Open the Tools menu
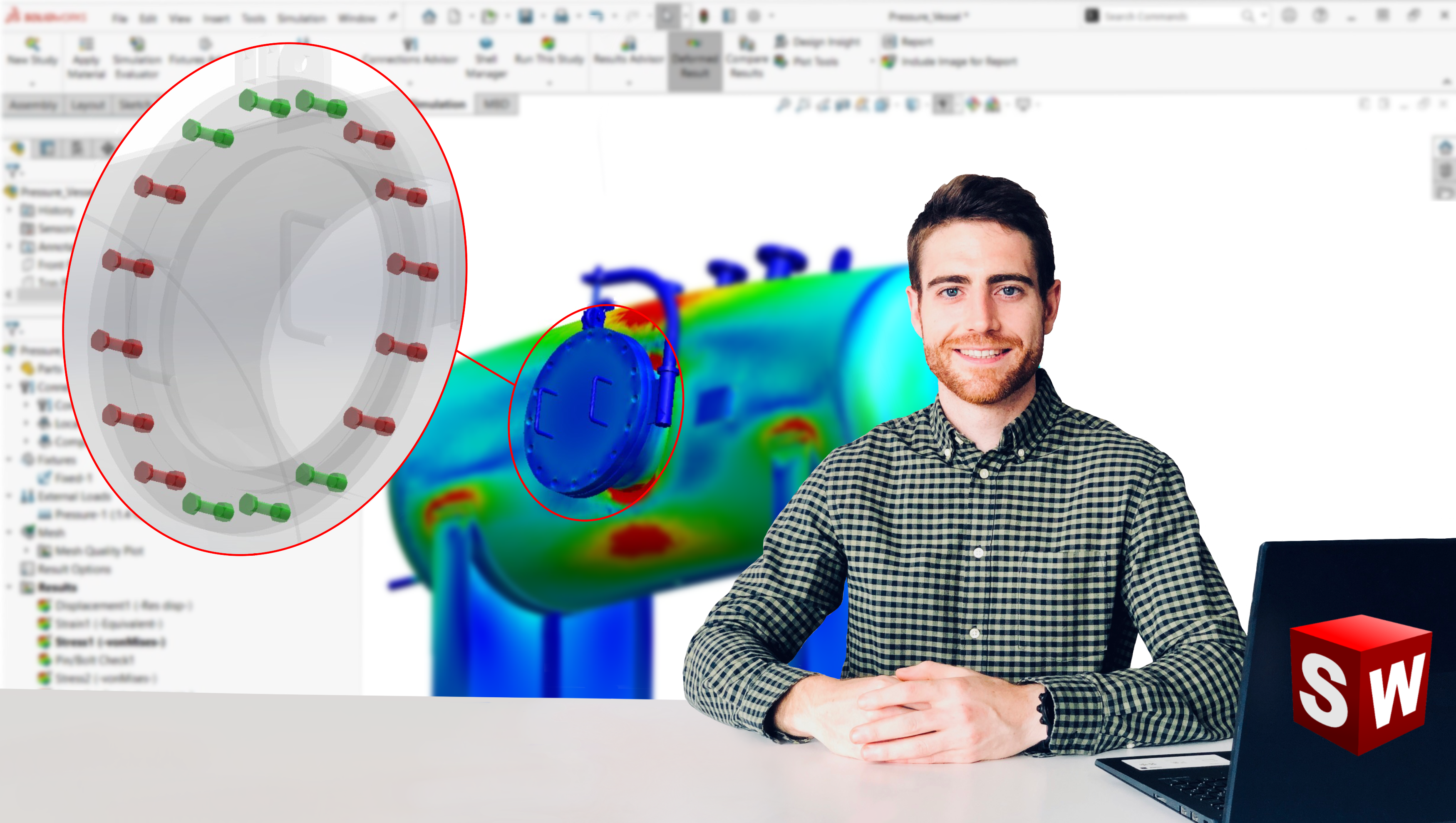The height and width of the screenshot is (823, 1456). pos(254,19)
